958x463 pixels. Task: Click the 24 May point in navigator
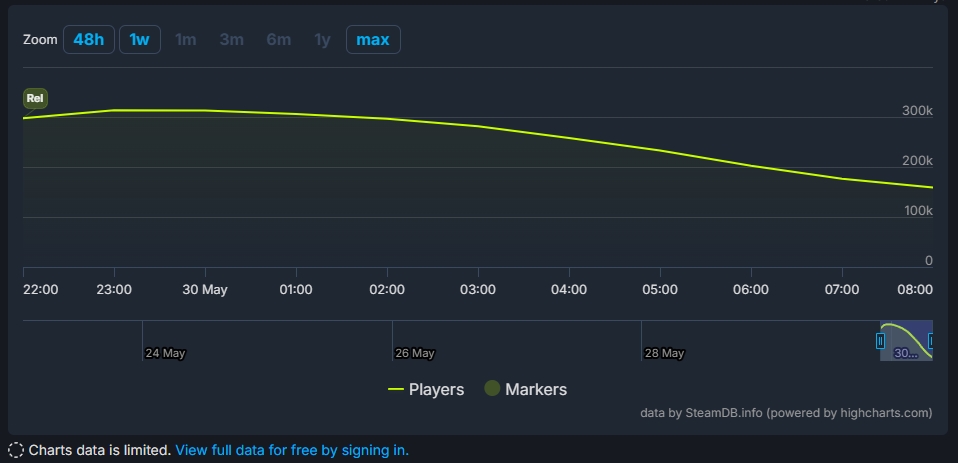click(165, 353)
